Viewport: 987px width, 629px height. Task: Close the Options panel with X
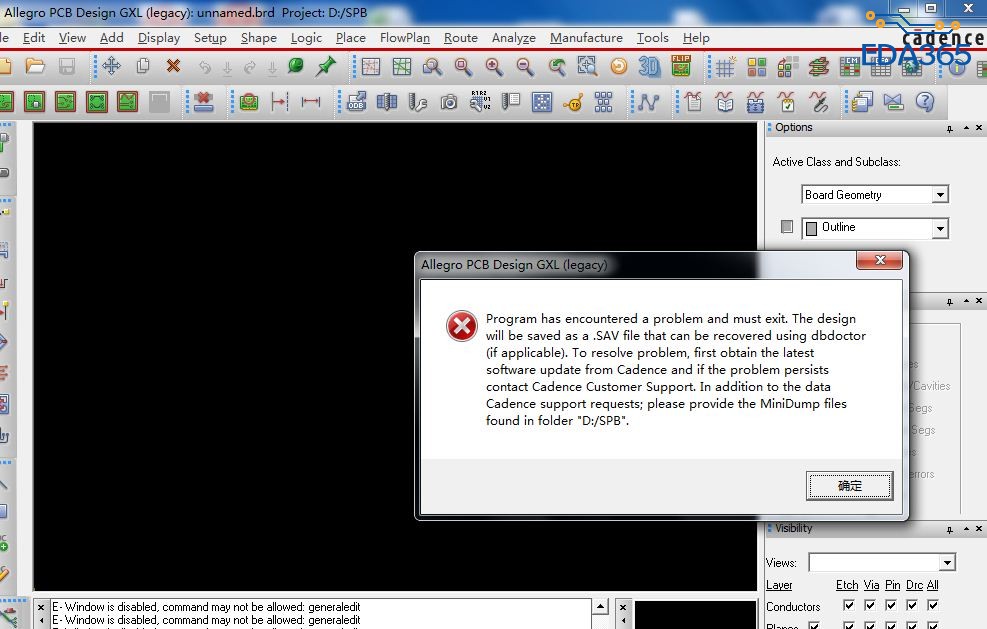pos(979,128)
